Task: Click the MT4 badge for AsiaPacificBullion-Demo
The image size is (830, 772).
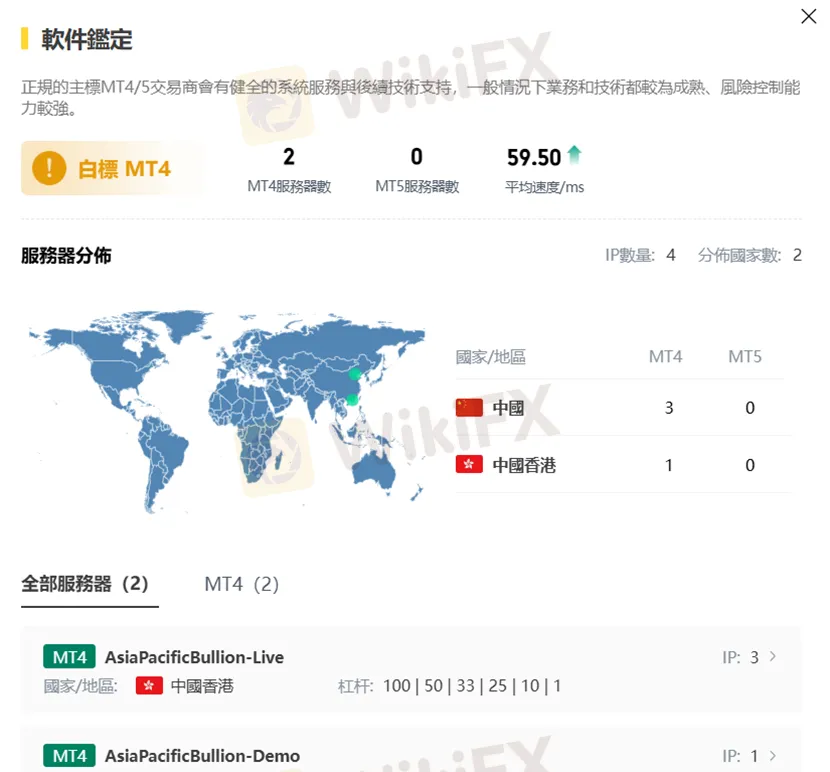Action: [69, 756]
